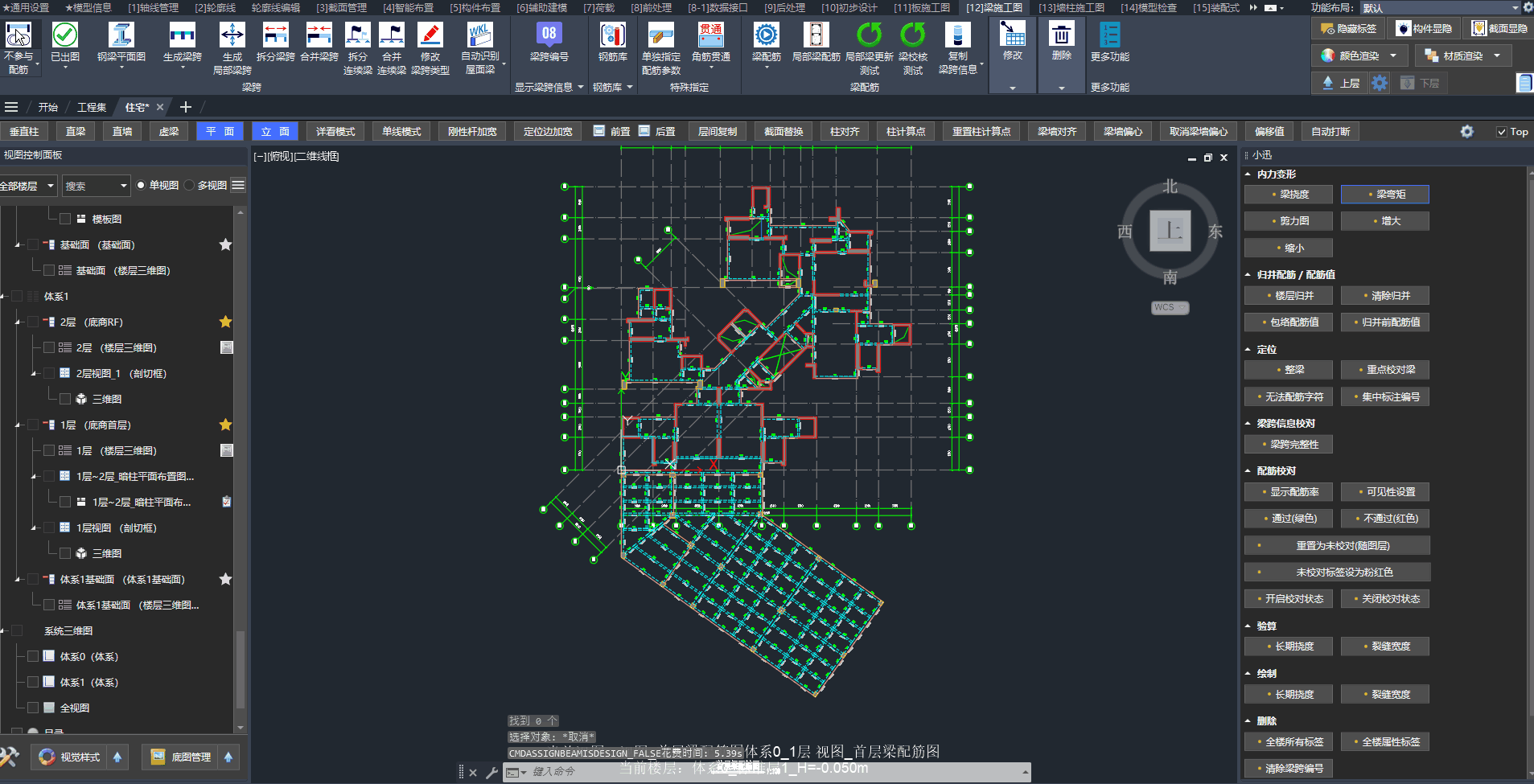Collapse the 内力变形 section
Image resolution: width=1534 pixels, height=784 pixels.
click(x=1248, y=174)
